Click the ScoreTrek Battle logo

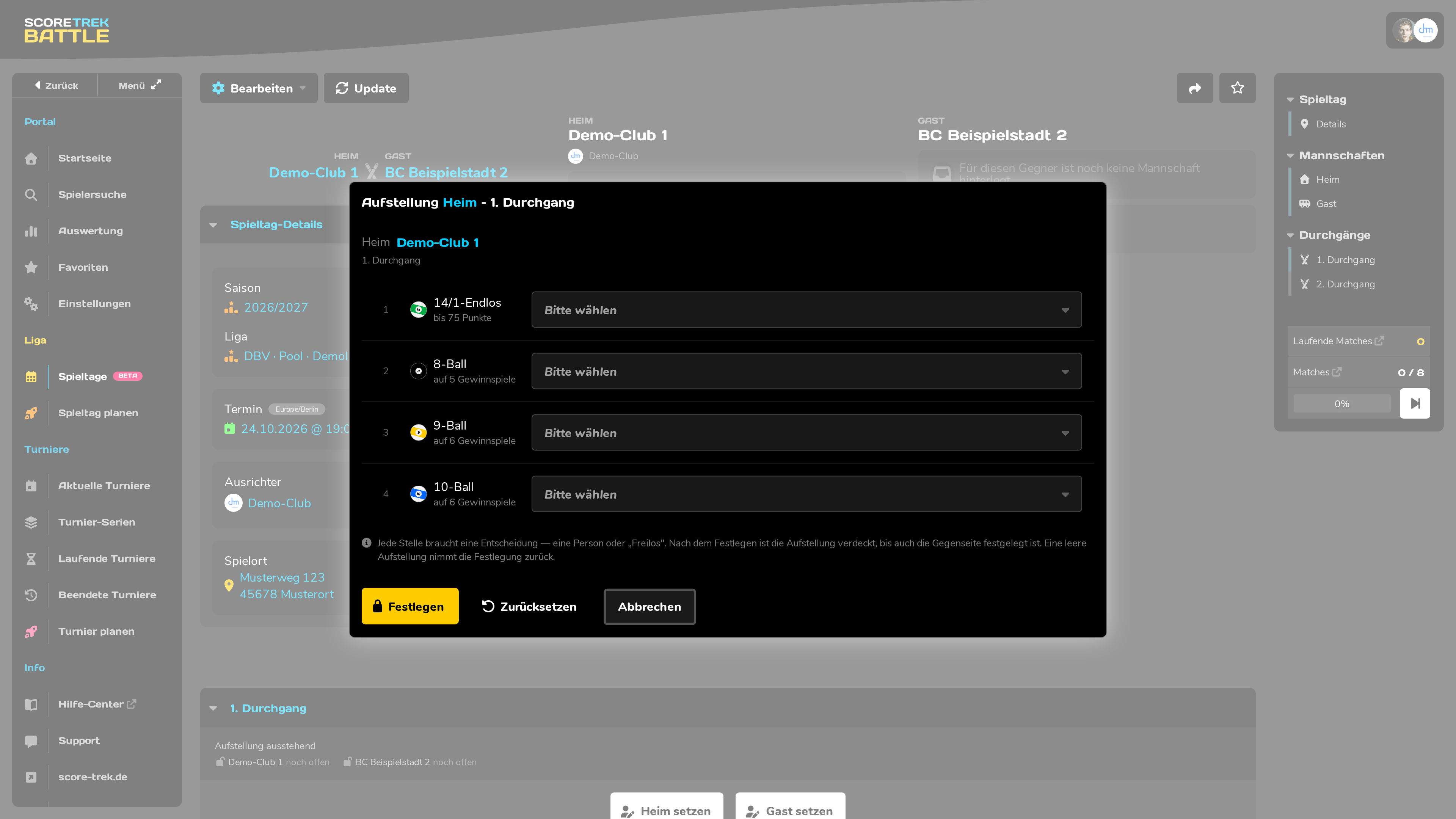tap(67, 30)
